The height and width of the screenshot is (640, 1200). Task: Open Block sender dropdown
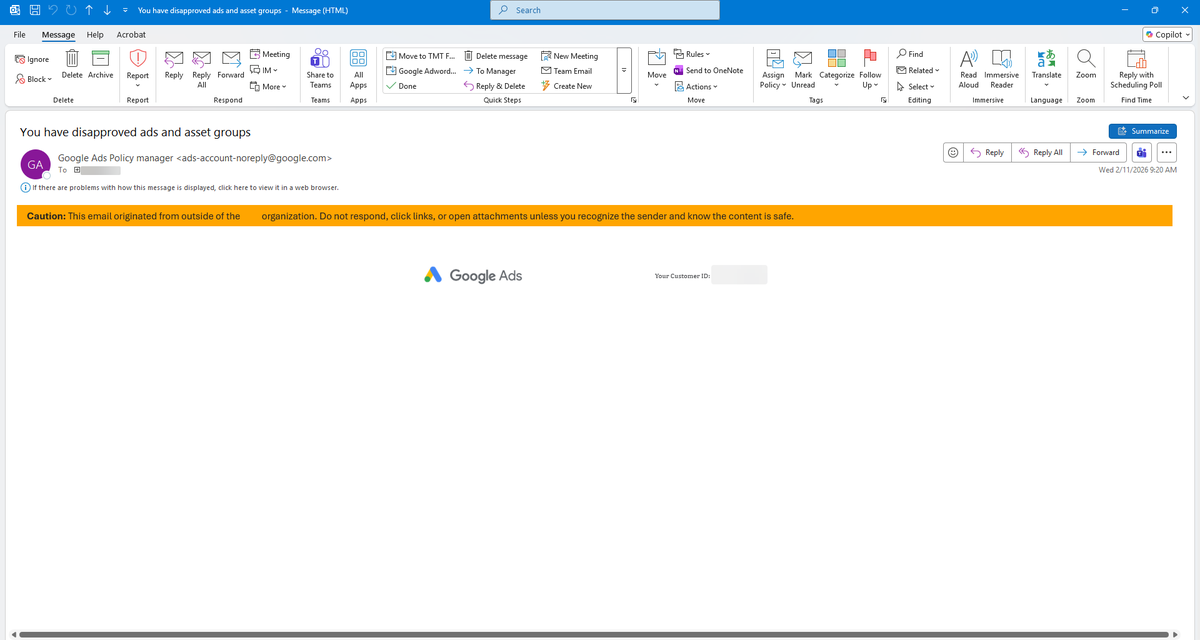(33, 79)
